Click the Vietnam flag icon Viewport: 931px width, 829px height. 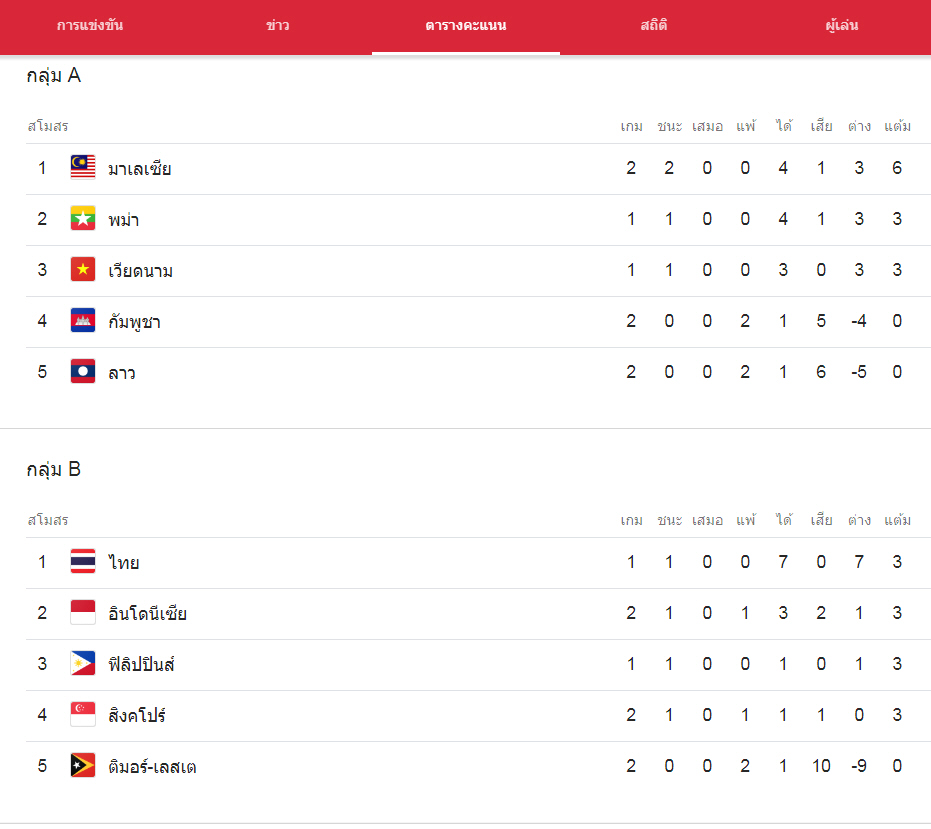pyautogui.click(x=83, y=269)
